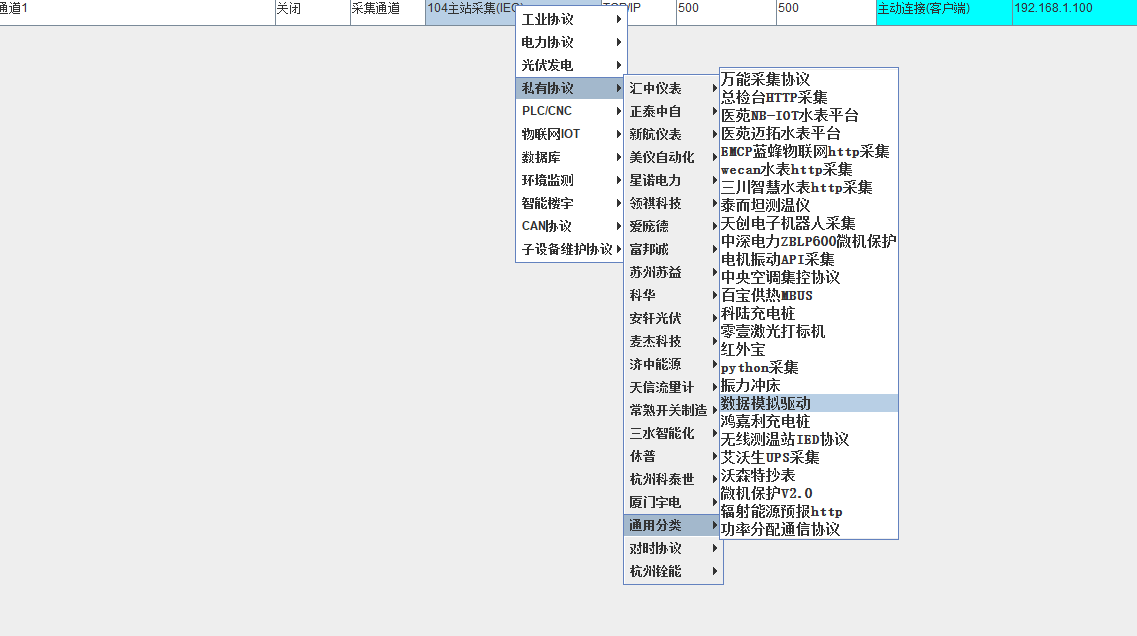1137x636 pixels.
Task: Pick EMCP蓝蜂物联网http采集 entry
Action: tap(809, 152)
